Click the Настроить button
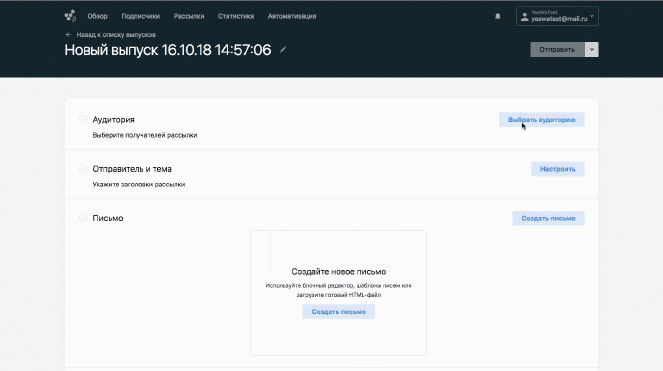Image resolution: width=663 pixels, height=371 pixels. pyautogui.click(x=558, y=169)
